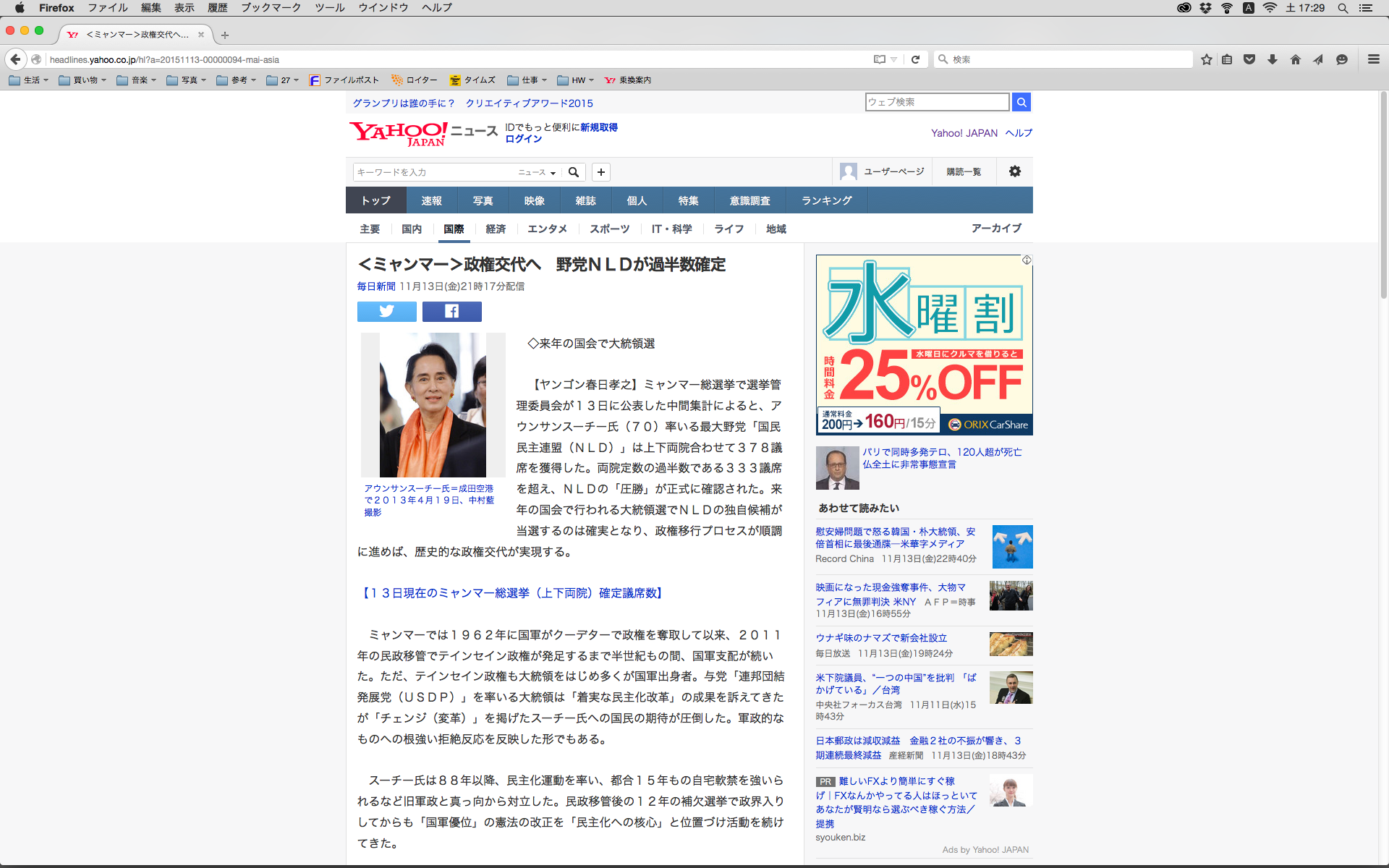This screenshot has height=868, width=1389.
Task: Click the Yahoo news settings gear icon
Action: click(1014, 171)
